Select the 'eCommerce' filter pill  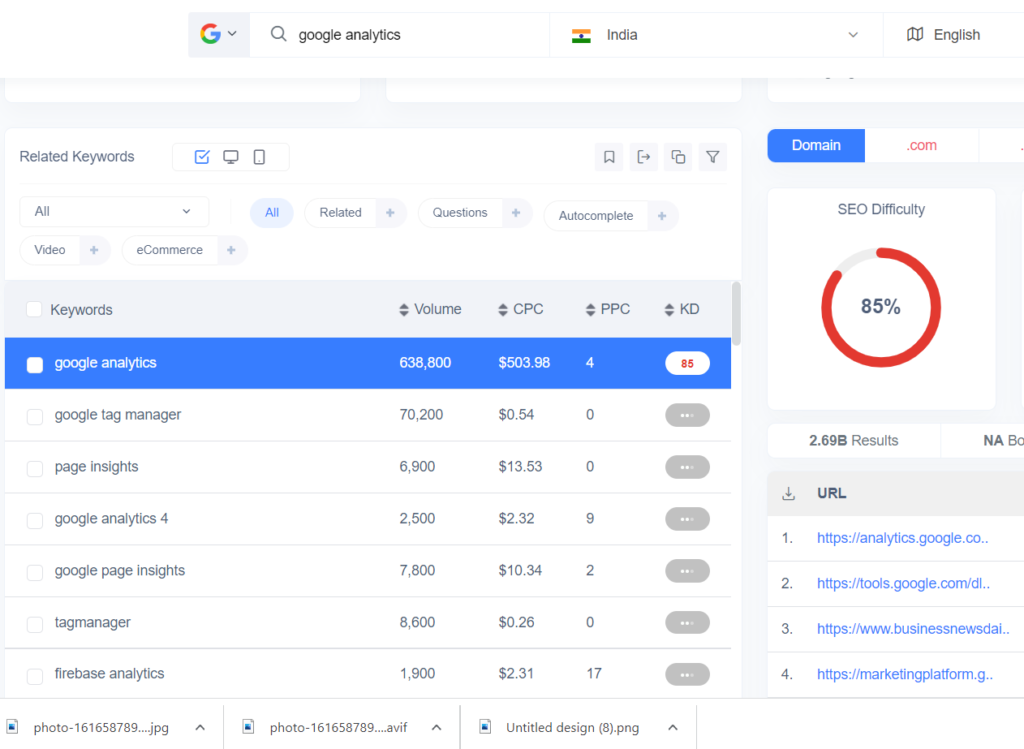tap(169, 250)
